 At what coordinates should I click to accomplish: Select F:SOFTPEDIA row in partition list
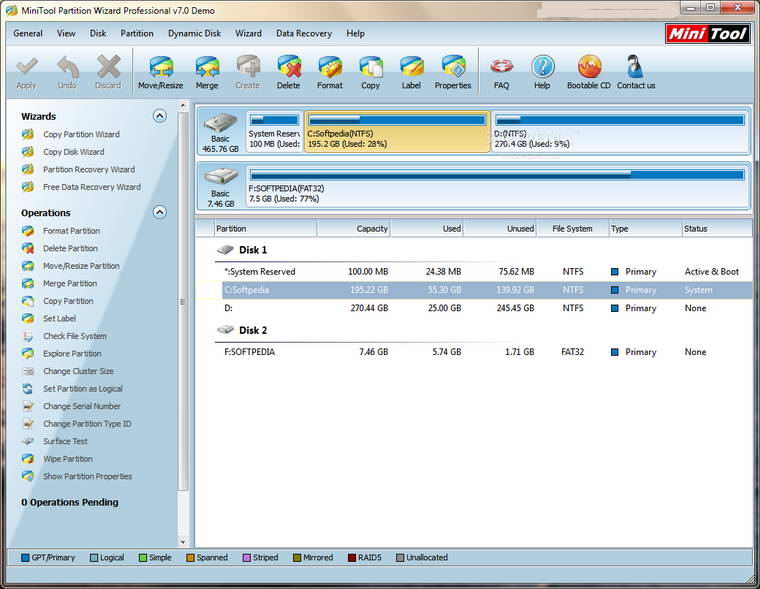(487, 352)
